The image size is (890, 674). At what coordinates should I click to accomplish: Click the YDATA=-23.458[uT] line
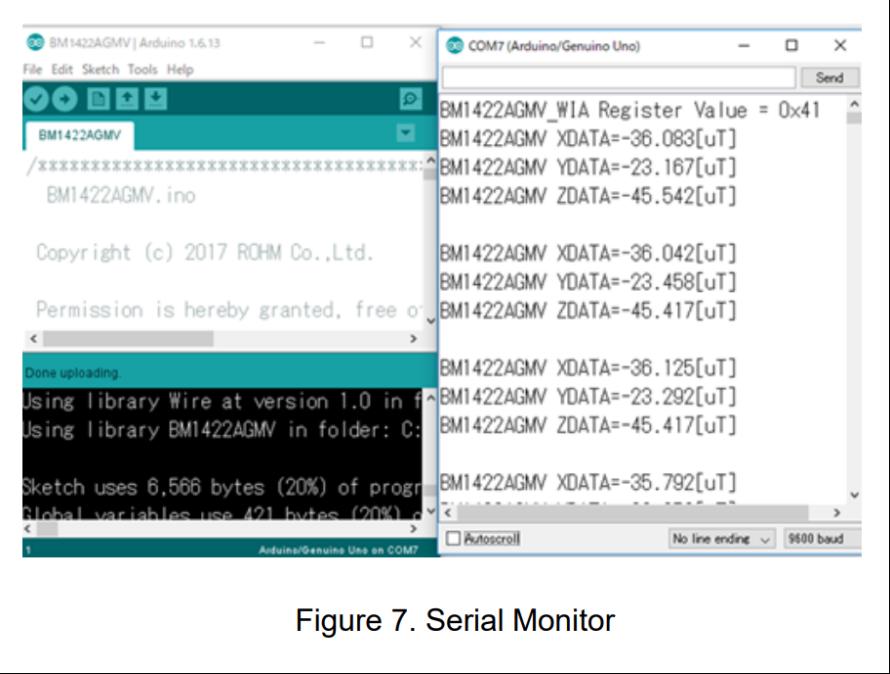(x=588, y=282)
